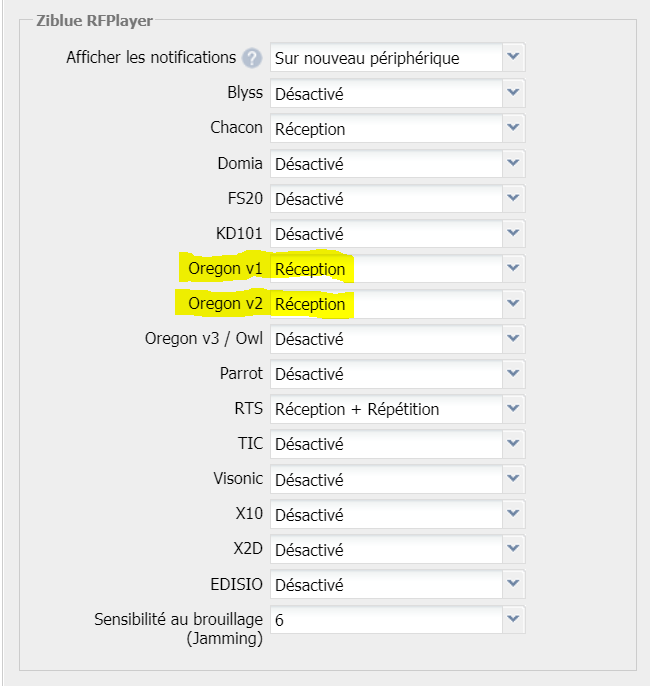Click the Sur nouveau périphérique field
This screenshot has width=650, height=686.
pyautogui.click(x=386, y=58)
